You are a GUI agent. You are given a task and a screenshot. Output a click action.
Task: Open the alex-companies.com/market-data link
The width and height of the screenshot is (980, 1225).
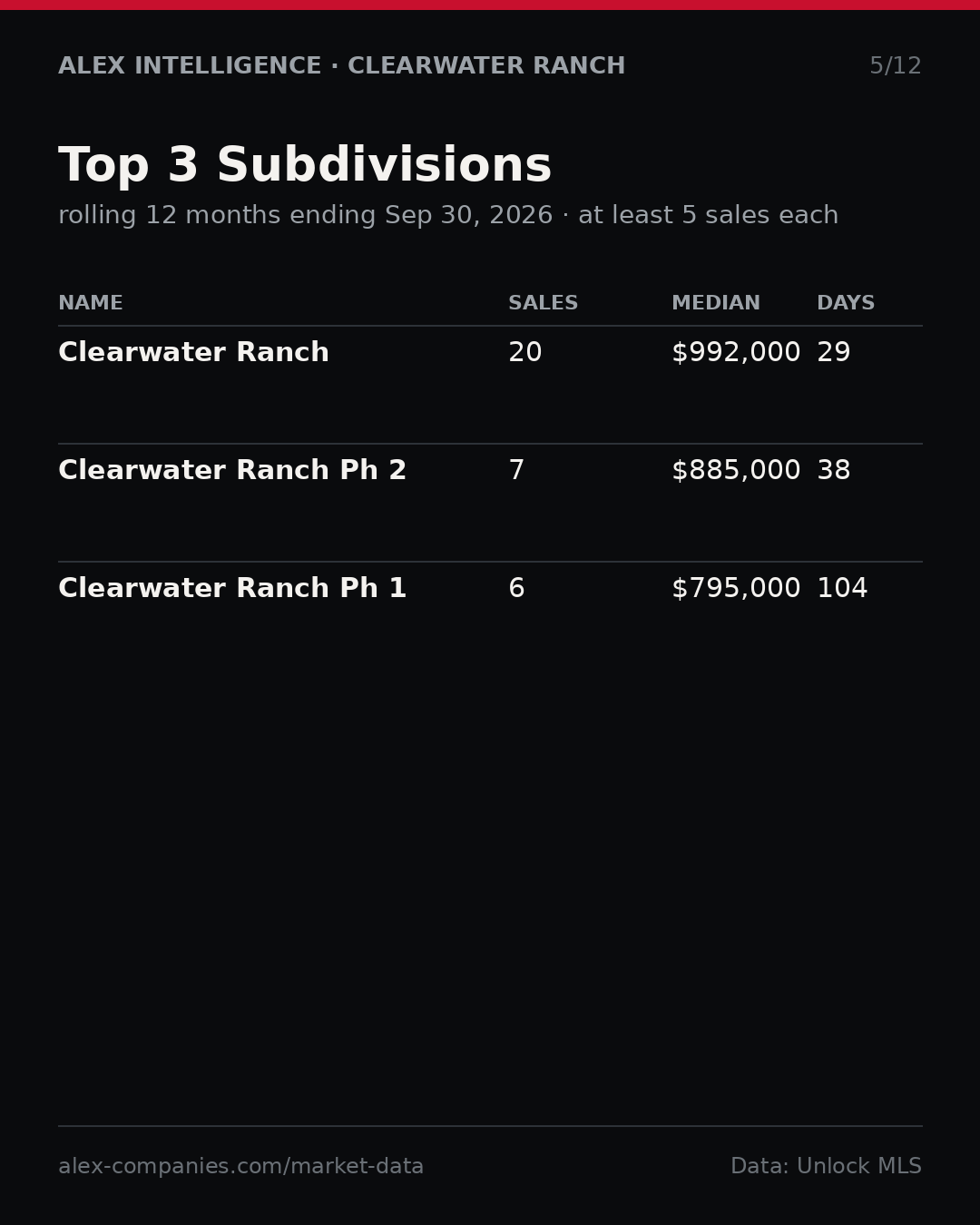pos(240,1167)
